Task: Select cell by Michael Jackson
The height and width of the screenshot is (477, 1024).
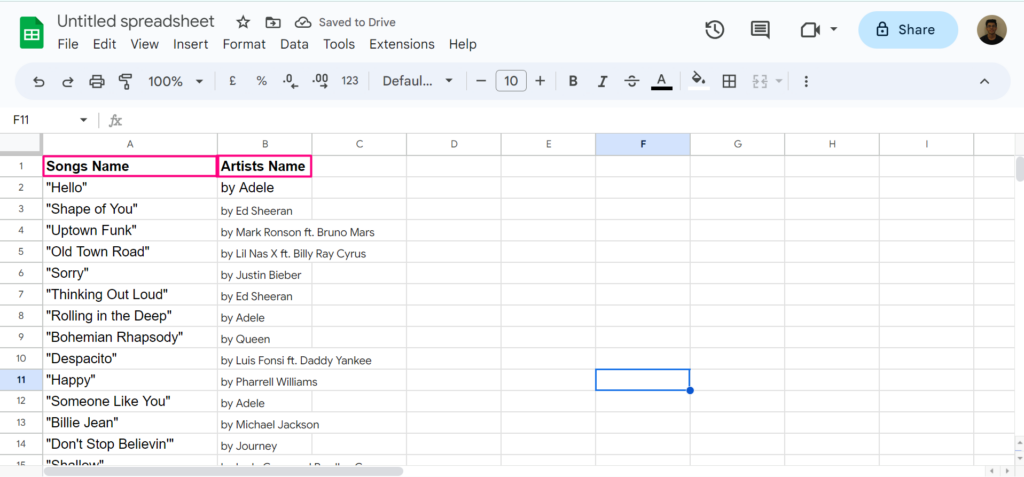Action: pyautogui.click(x=264, y=423)
